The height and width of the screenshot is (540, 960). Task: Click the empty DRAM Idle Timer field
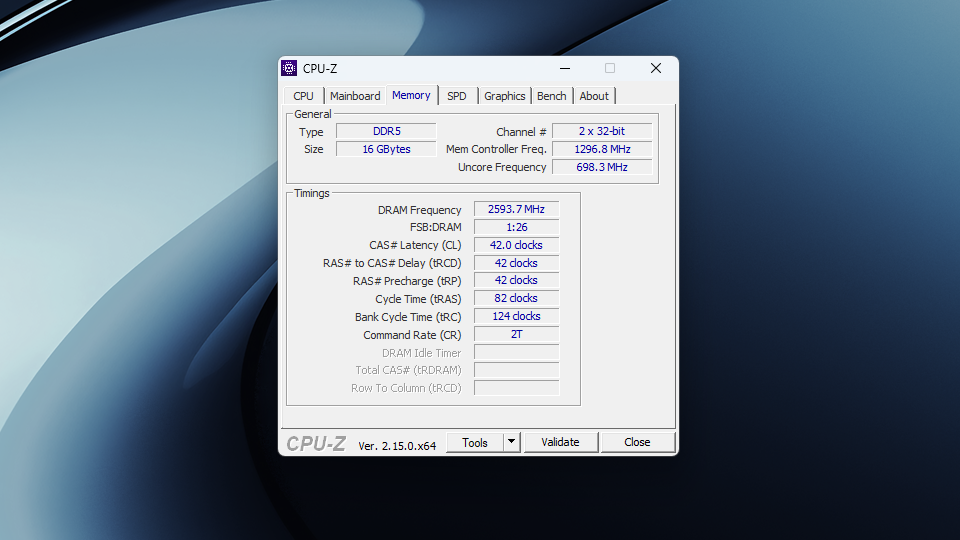(x=516, y=352)
